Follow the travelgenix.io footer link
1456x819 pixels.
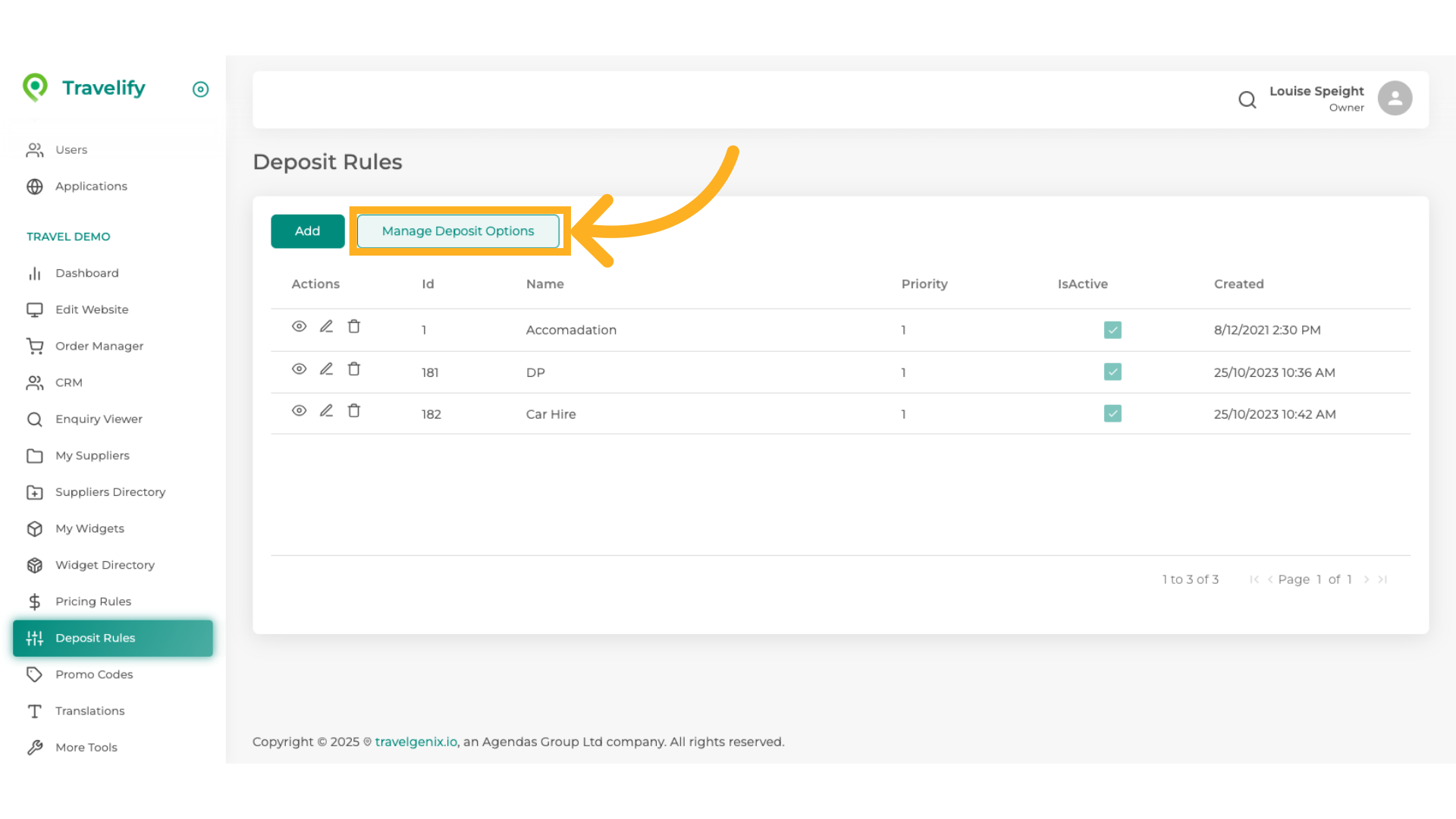(x=415, y=741)
